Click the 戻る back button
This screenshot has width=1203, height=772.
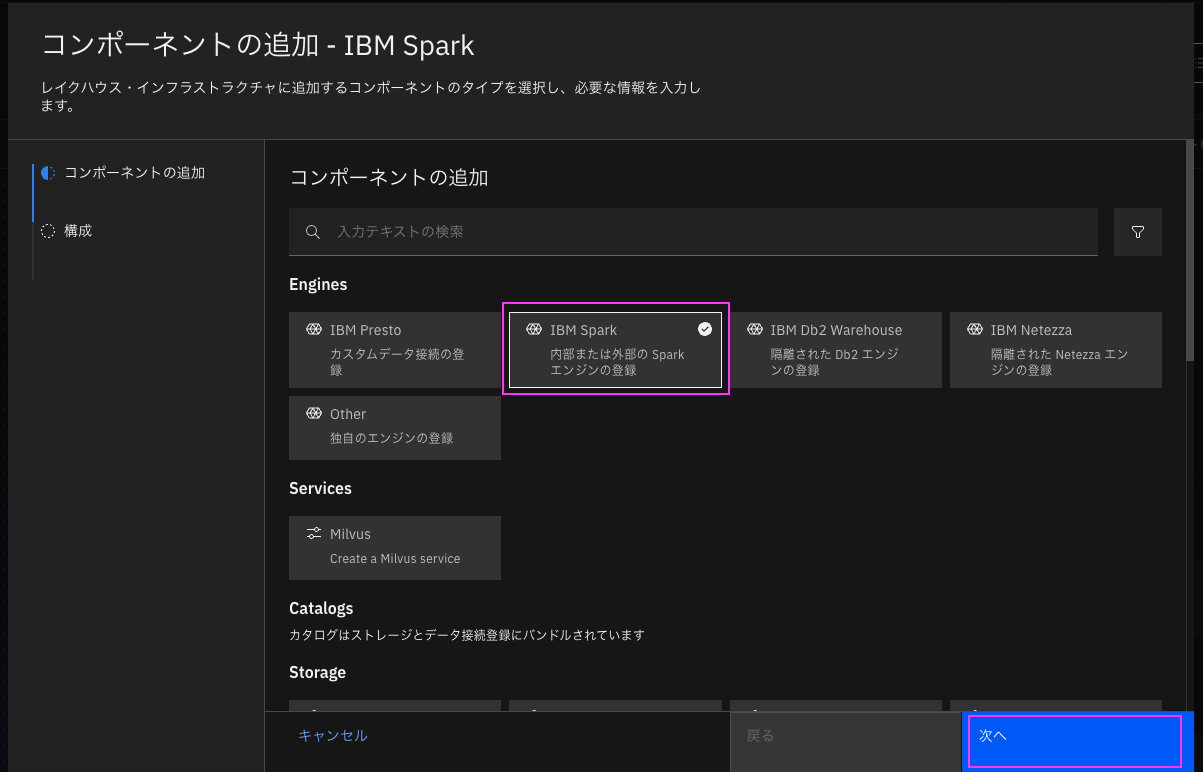[x=845, y=741]
